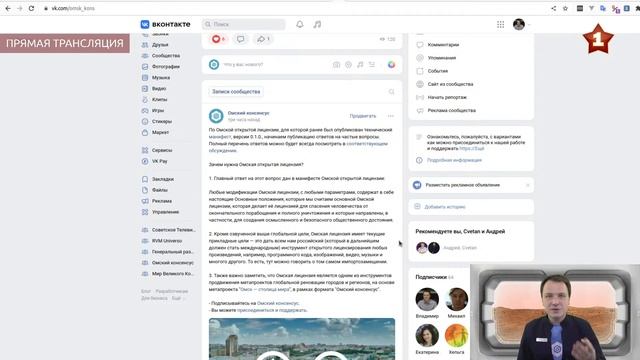Open the 'Омск — столица мира' link
The height and width of the screenshot is (360, 640).
point(265,289)
